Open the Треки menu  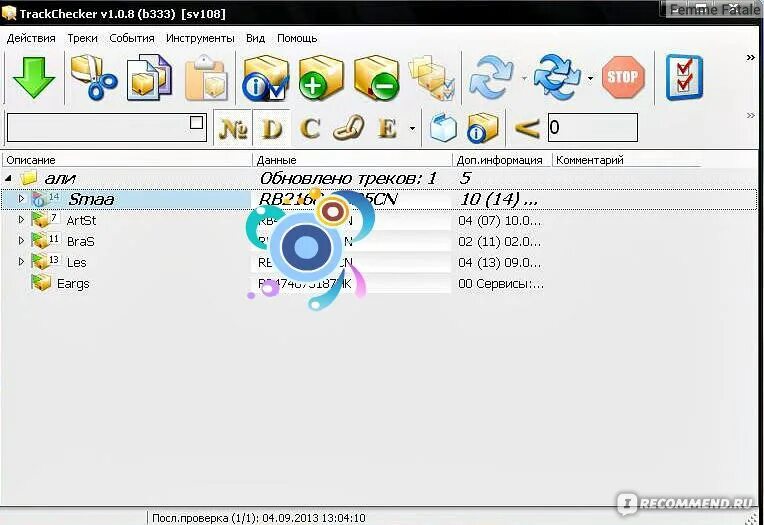pos(82,38)
